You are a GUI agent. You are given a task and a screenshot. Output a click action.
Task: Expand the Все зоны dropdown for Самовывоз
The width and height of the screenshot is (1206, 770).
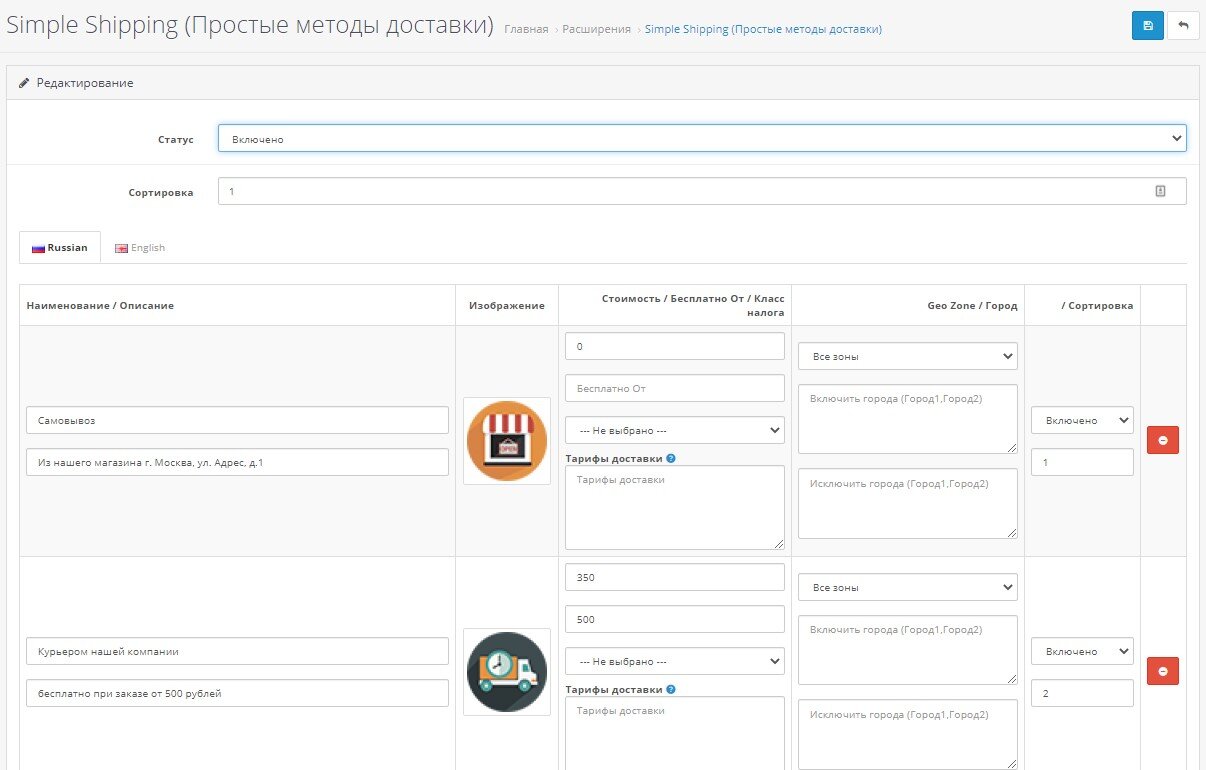pos(908,356)
